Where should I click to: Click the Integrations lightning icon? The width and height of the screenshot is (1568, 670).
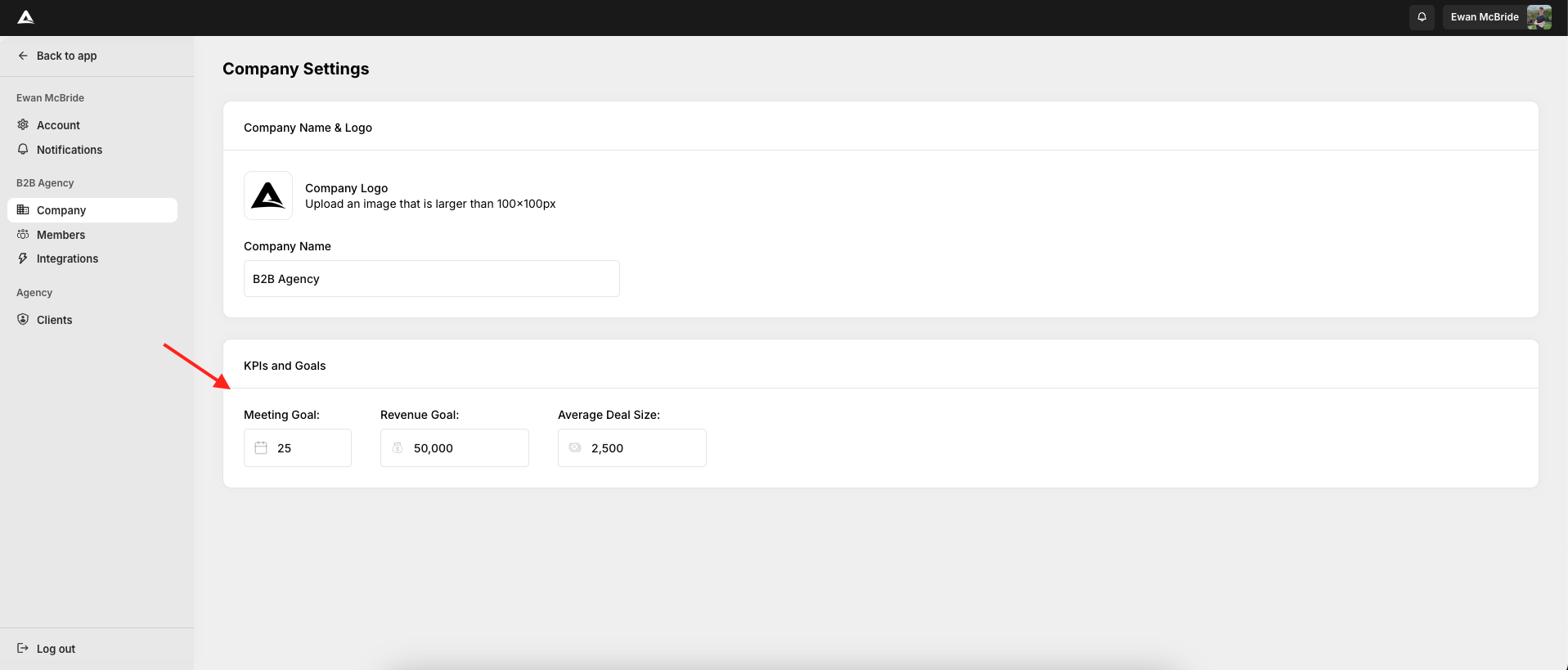point(23,259)
